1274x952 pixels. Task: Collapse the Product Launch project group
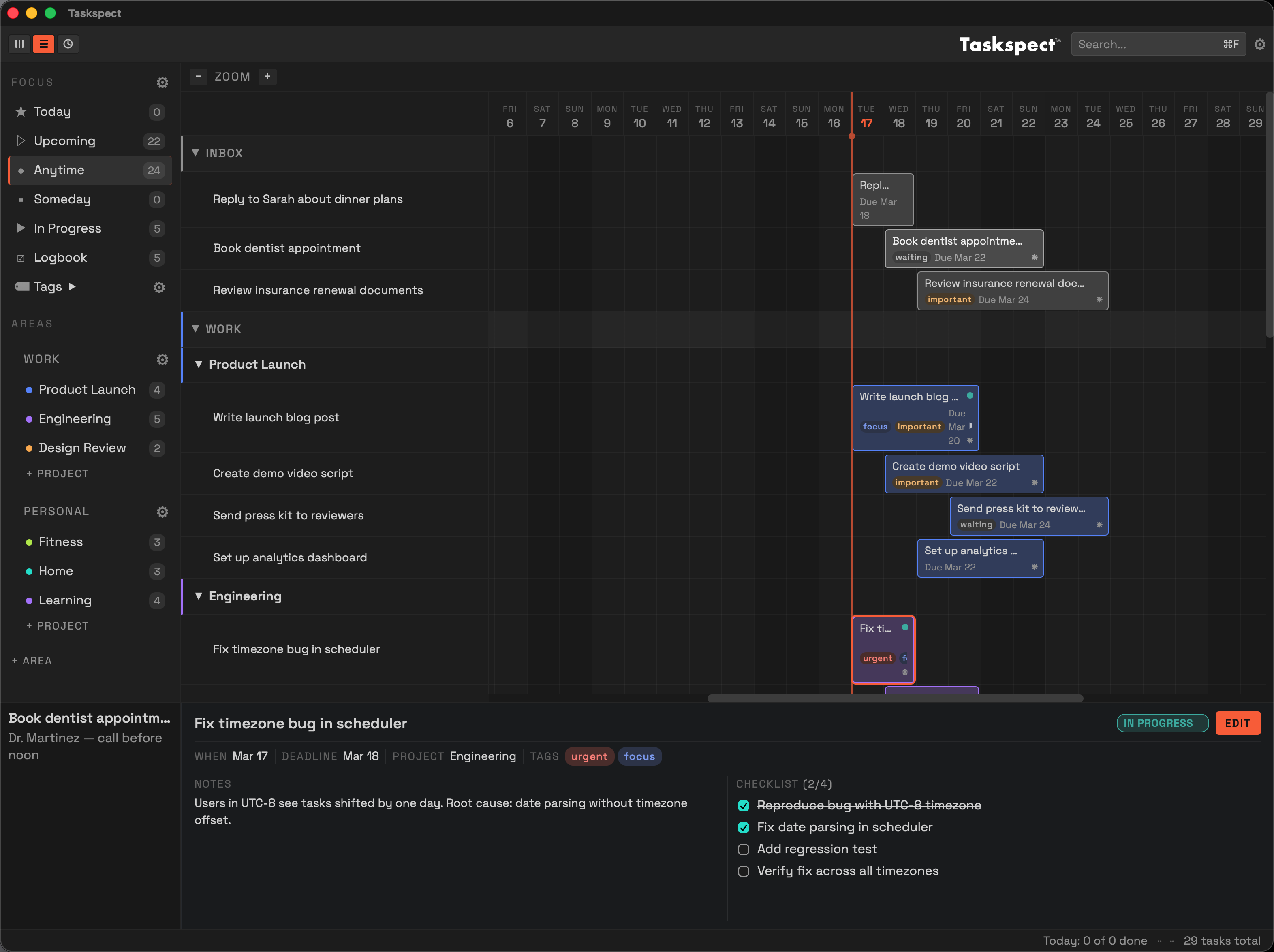[199, 365]
